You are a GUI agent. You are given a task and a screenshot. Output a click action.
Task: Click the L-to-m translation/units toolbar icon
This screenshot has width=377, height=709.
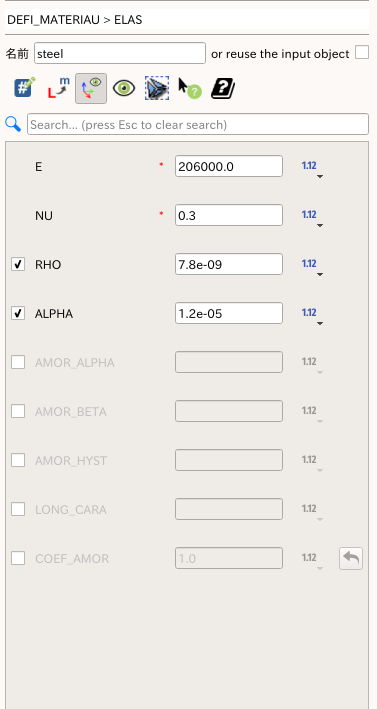click(58, 88)
